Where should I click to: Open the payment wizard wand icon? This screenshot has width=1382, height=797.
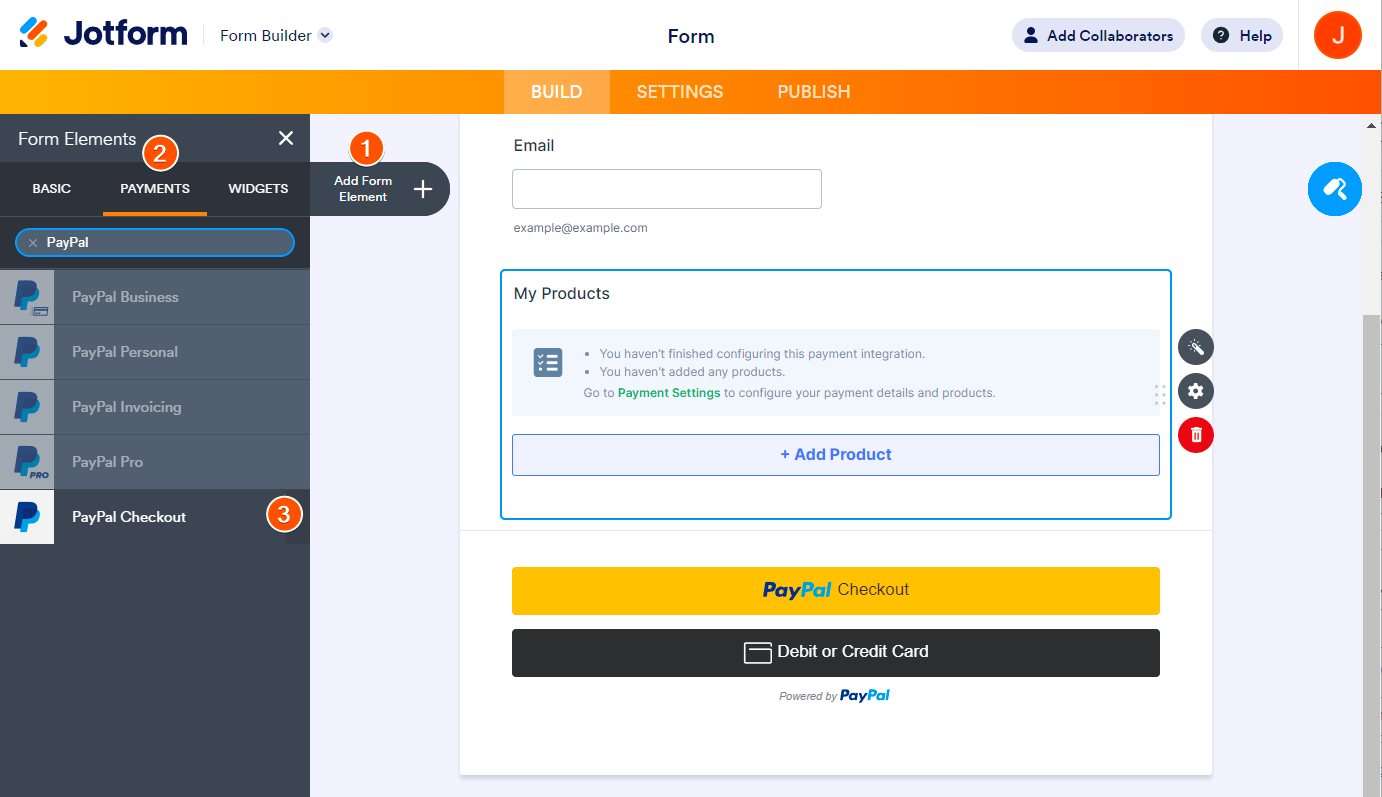pos(1196,347)
